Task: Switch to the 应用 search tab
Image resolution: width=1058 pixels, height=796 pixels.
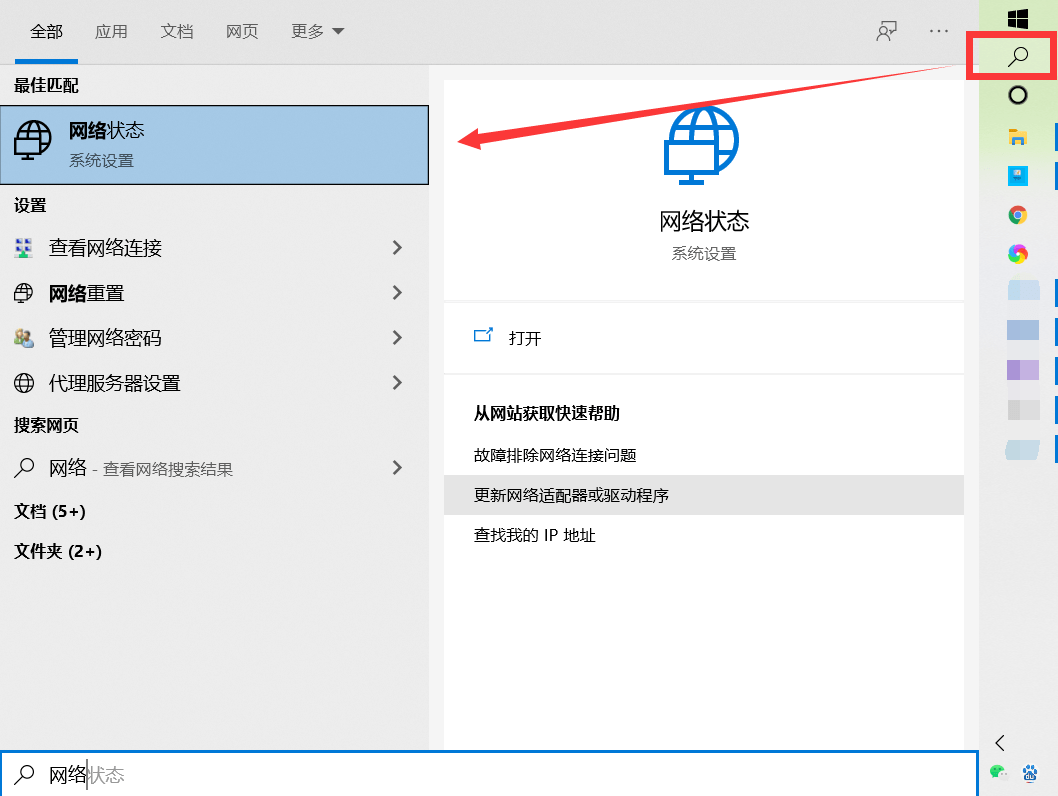Action: point(111,31)
